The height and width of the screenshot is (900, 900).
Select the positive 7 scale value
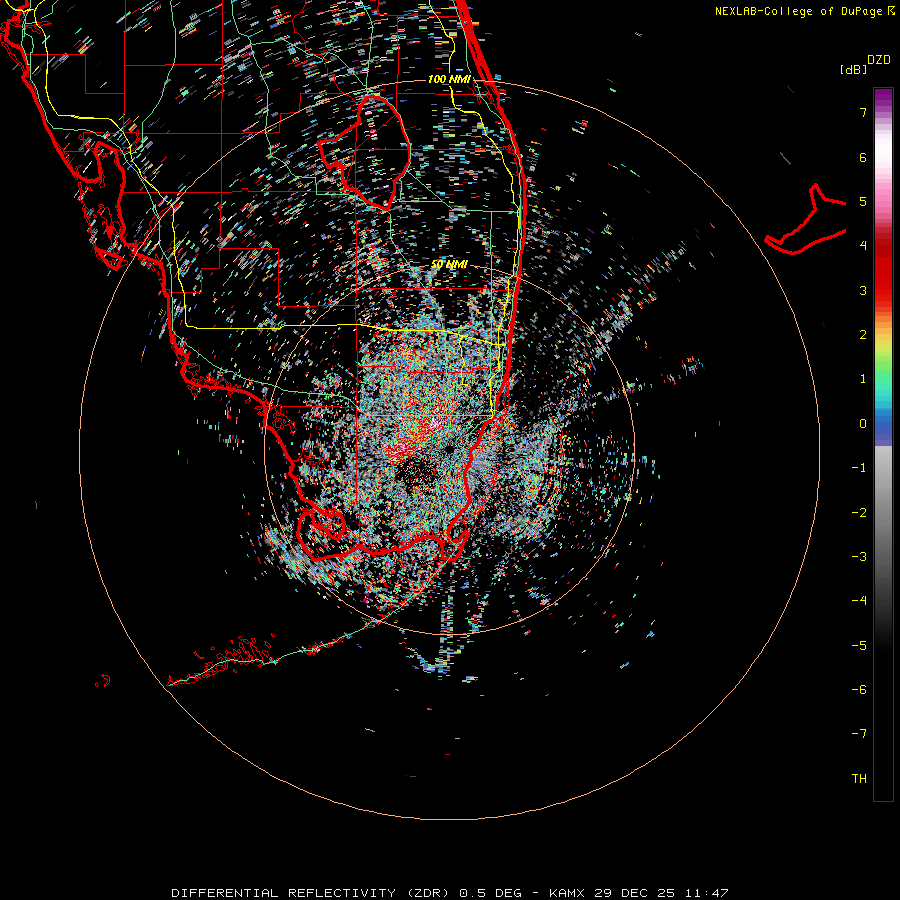click(863, 112)
